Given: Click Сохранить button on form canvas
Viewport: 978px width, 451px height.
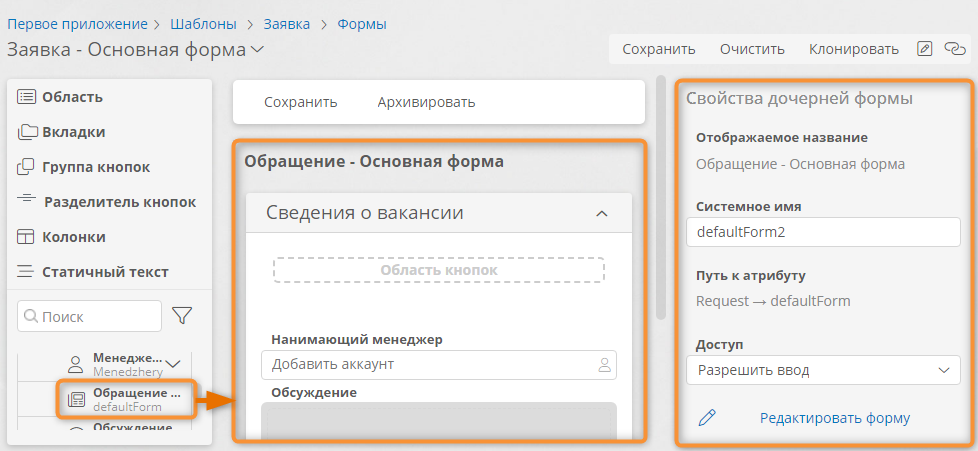Looking at the screenshot, I should (301, 102).
